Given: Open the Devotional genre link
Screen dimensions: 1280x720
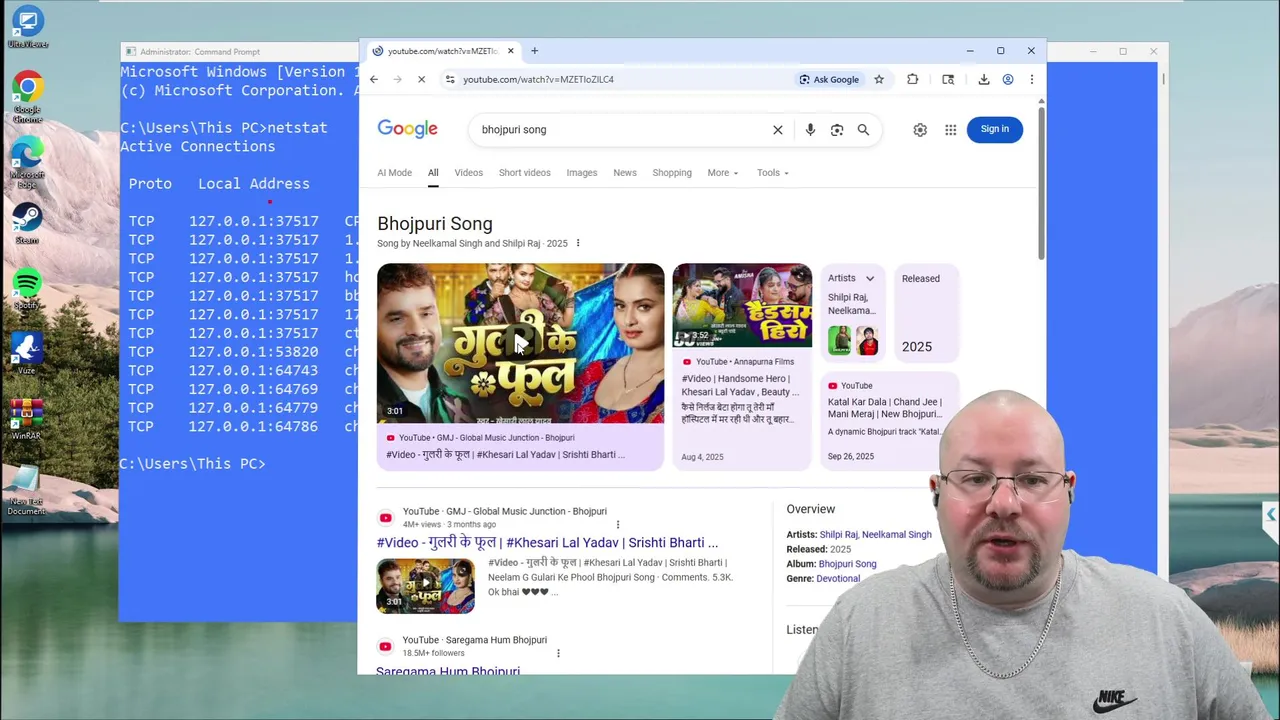Looking at the screenshot, I should 838,578.
